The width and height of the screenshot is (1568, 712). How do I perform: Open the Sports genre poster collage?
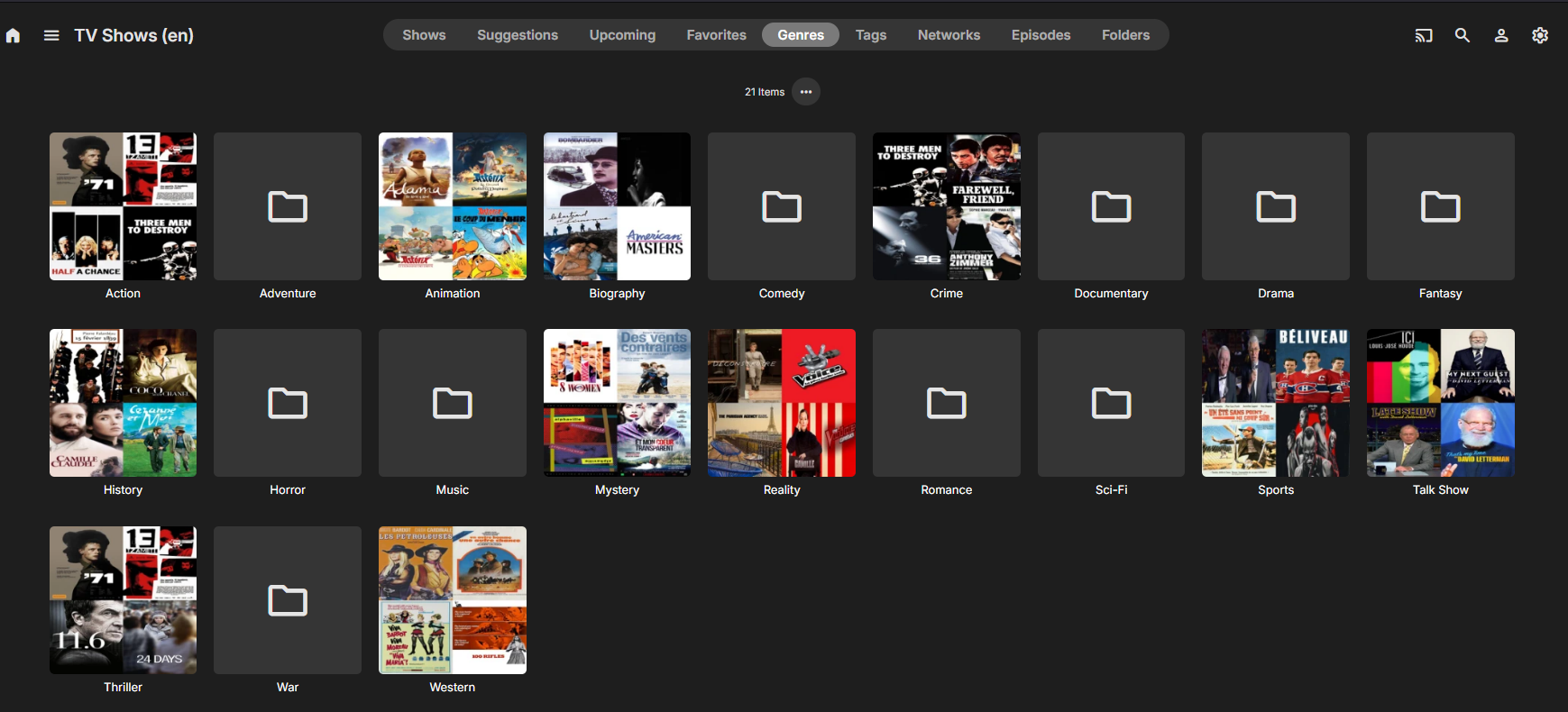point(1276,403)
